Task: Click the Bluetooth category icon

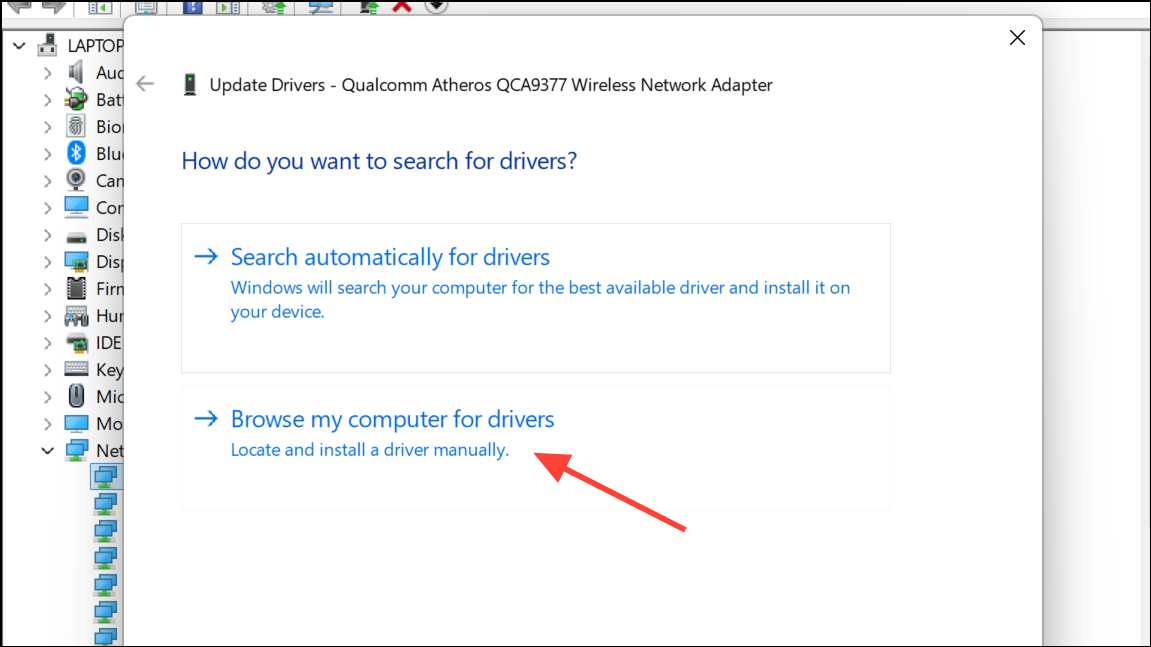Action: [x=76, y=153]
